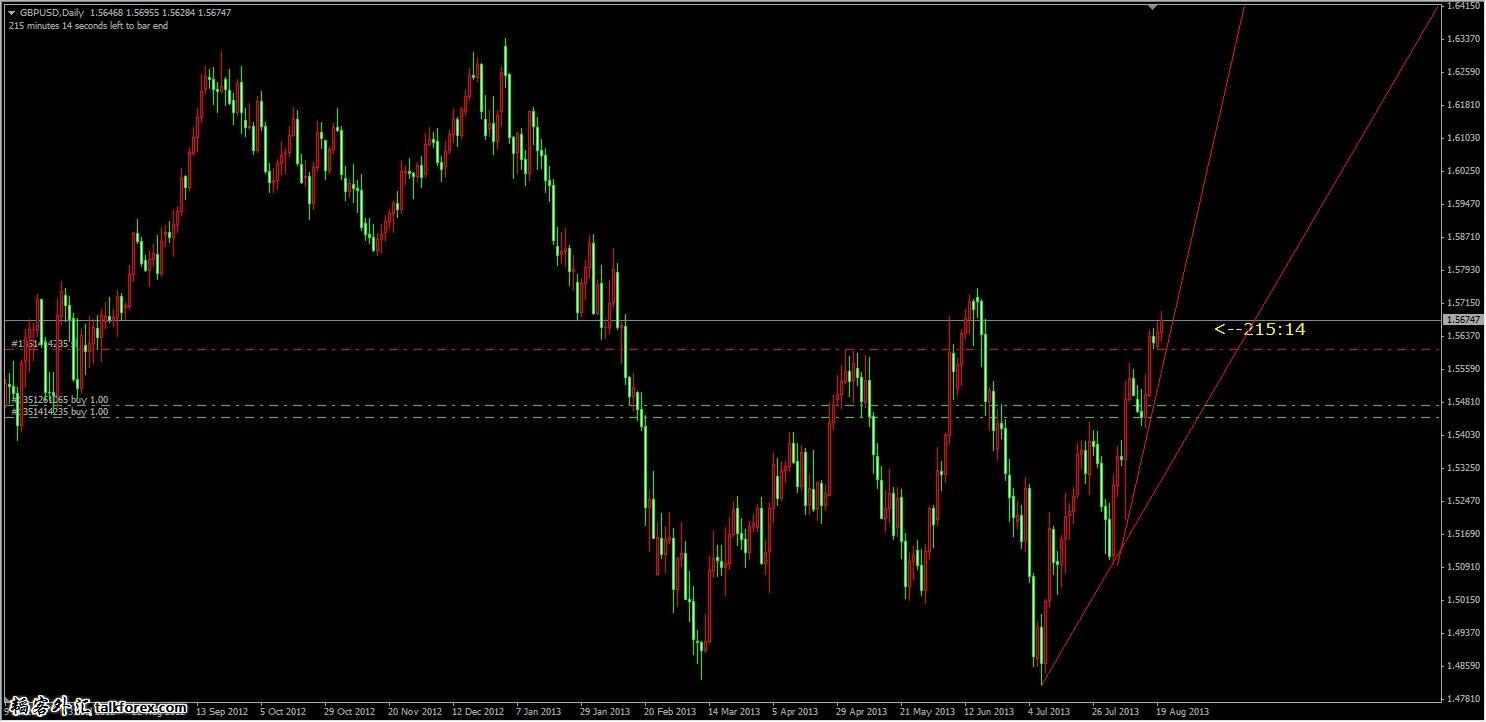Click the 1.59470 price scale label
Image resolution: width=1486 pixels, height=722 pixels.
[1464, 204]
